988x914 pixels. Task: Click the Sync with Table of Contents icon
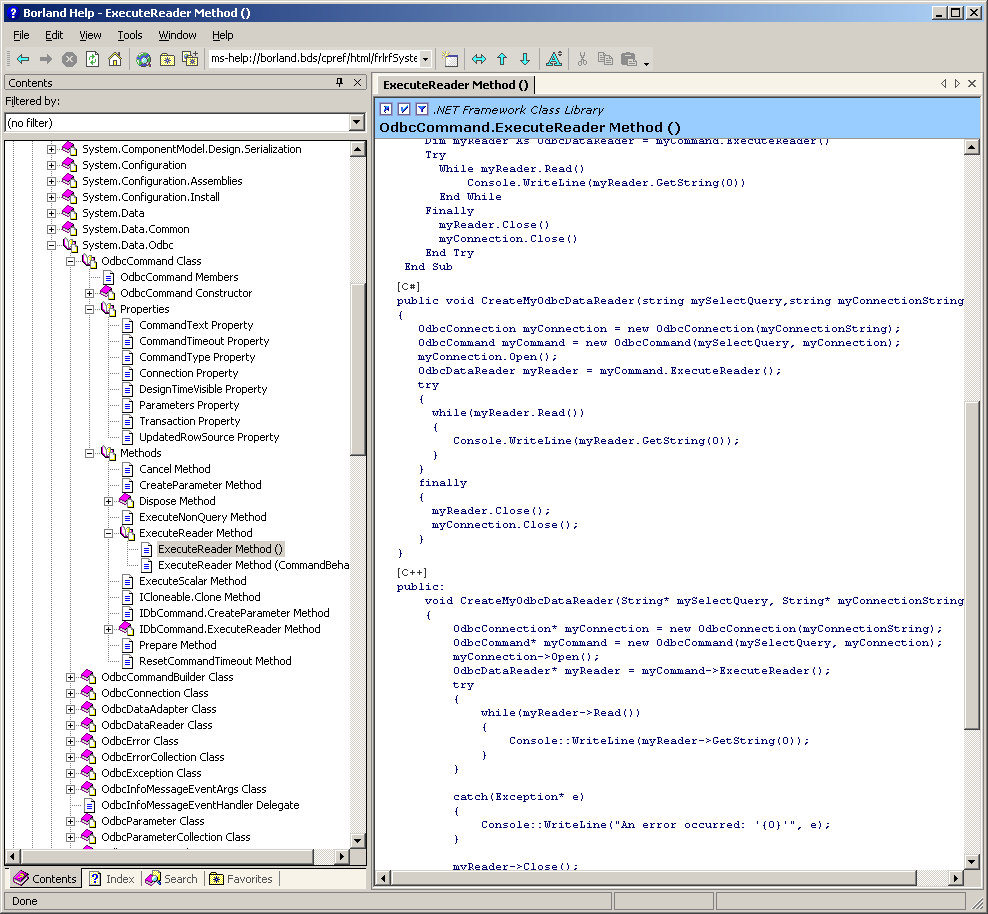click(x=479, y=59)
